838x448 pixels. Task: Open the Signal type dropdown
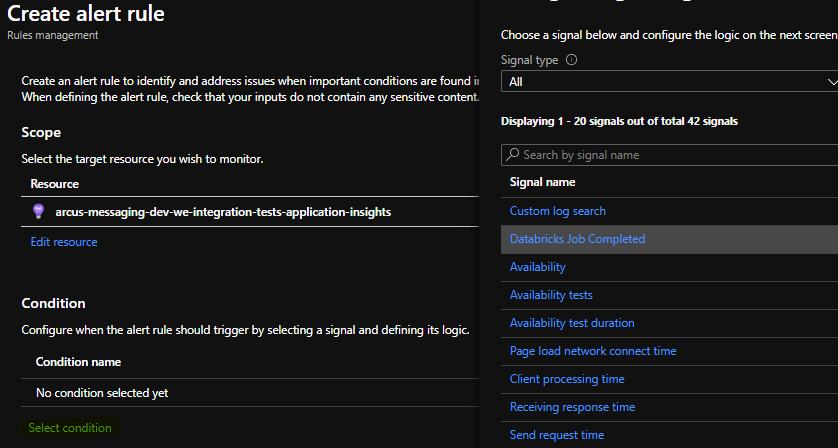(x=668, y=82)
